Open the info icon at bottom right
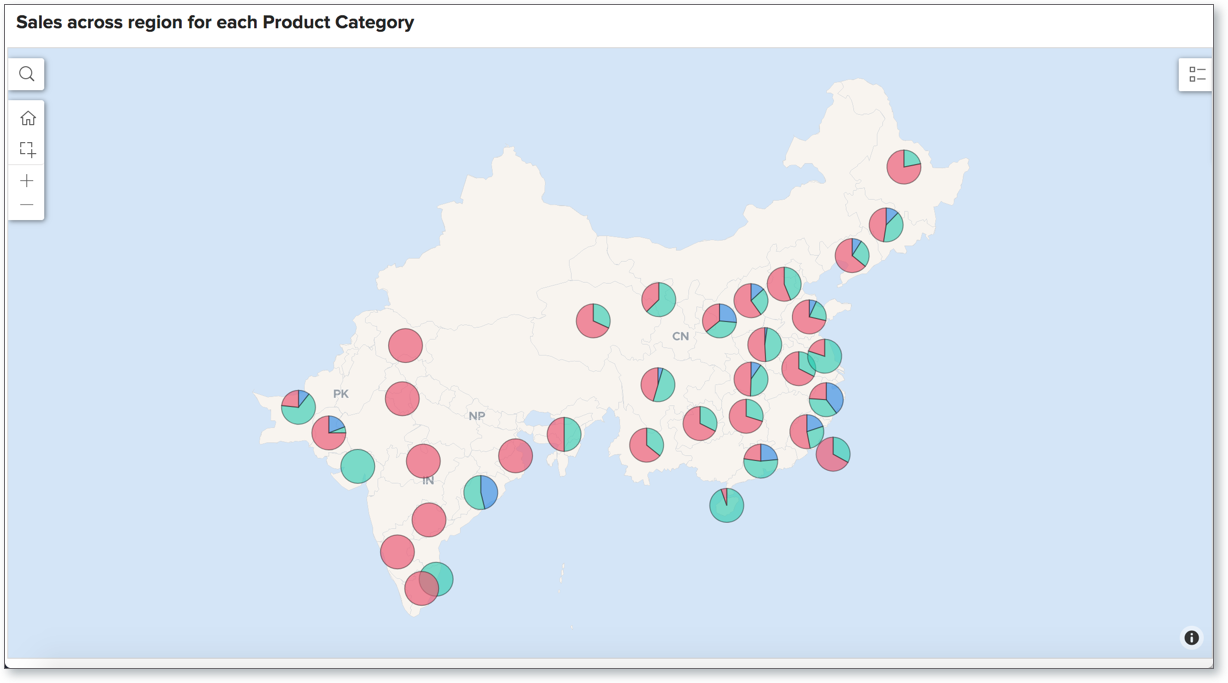This screenshot has height=683, width=1228. tap(1191, 638)
